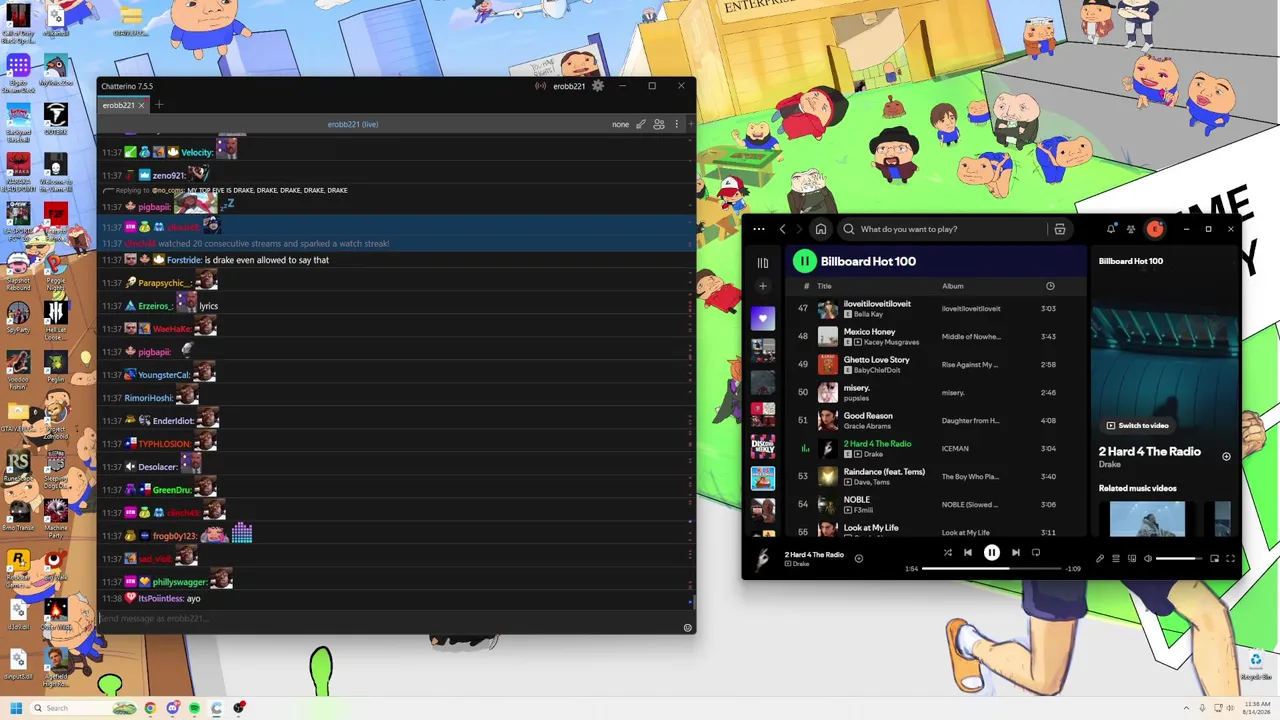
Task: Skip to previous track
Action: point(968,552)
